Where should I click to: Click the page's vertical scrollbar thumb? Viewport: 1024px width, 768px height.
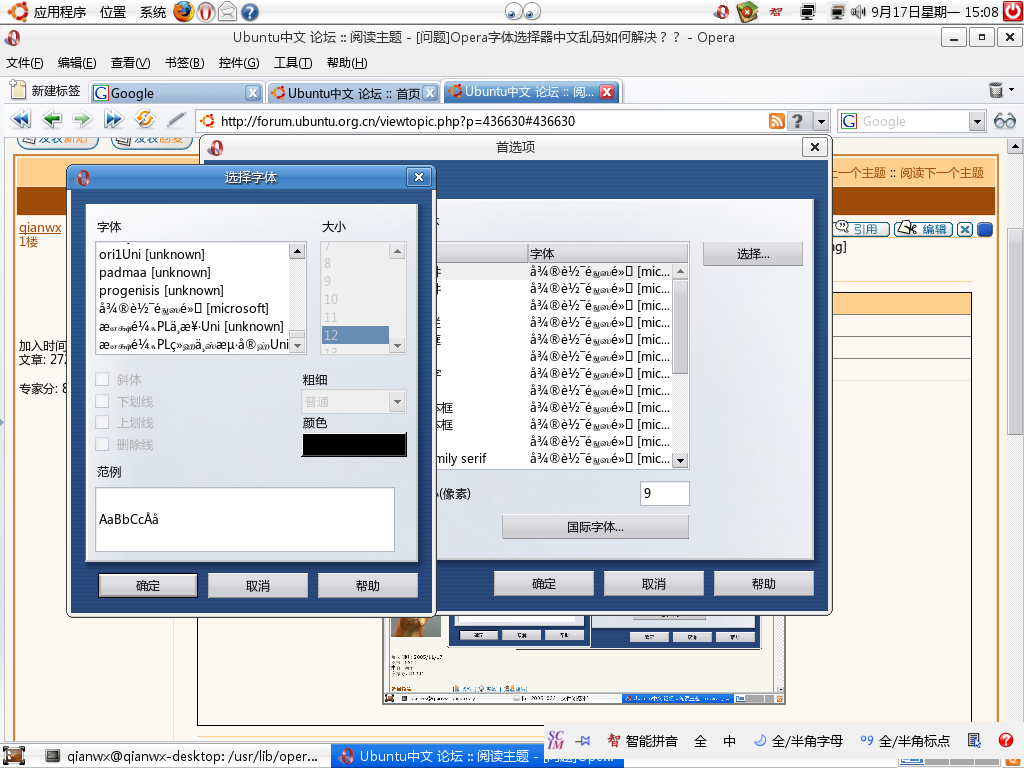pyautogui.click(x=1014, y=331)
